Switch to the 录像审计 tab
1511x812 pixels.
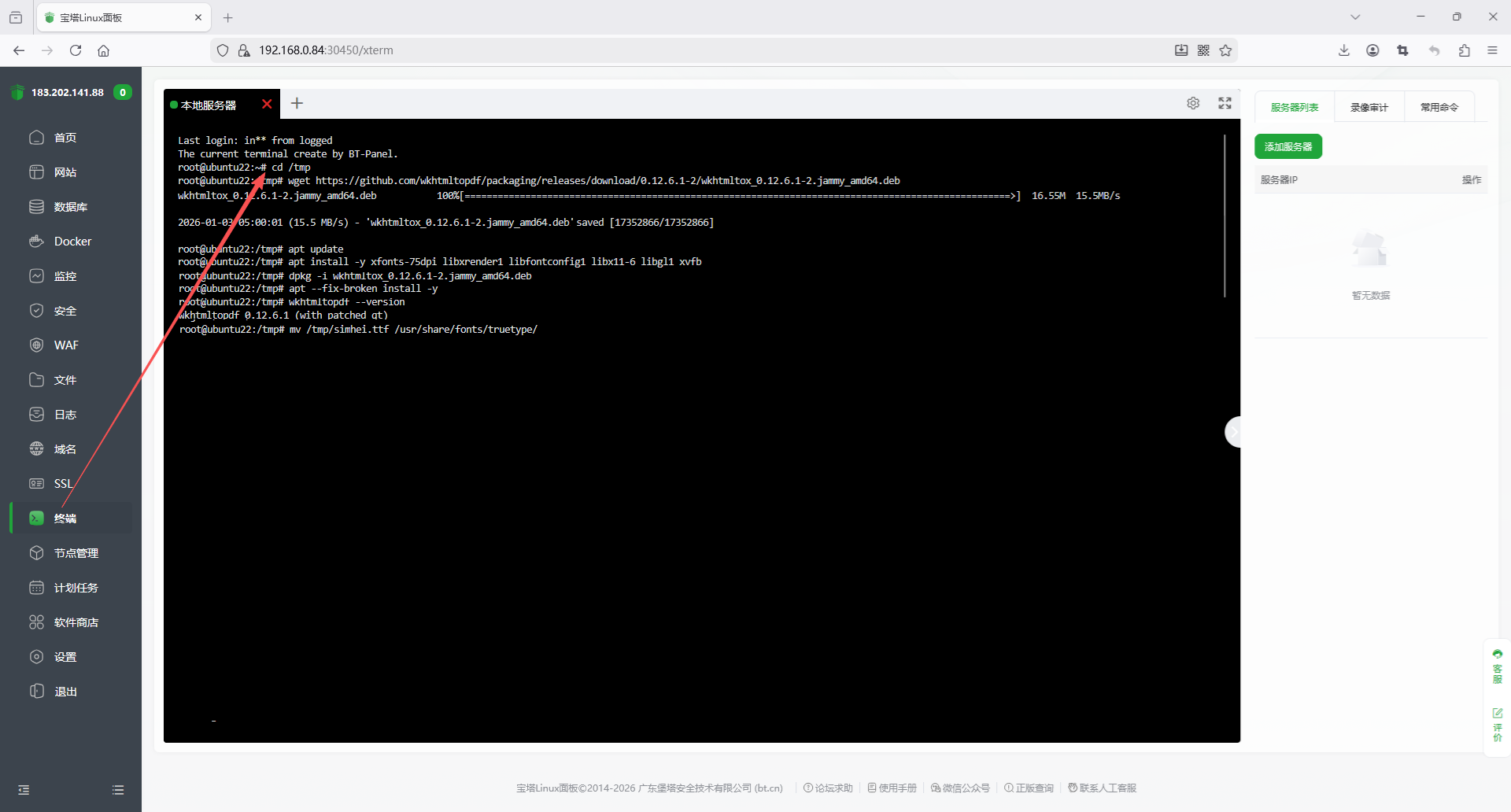pos(1369,107)
